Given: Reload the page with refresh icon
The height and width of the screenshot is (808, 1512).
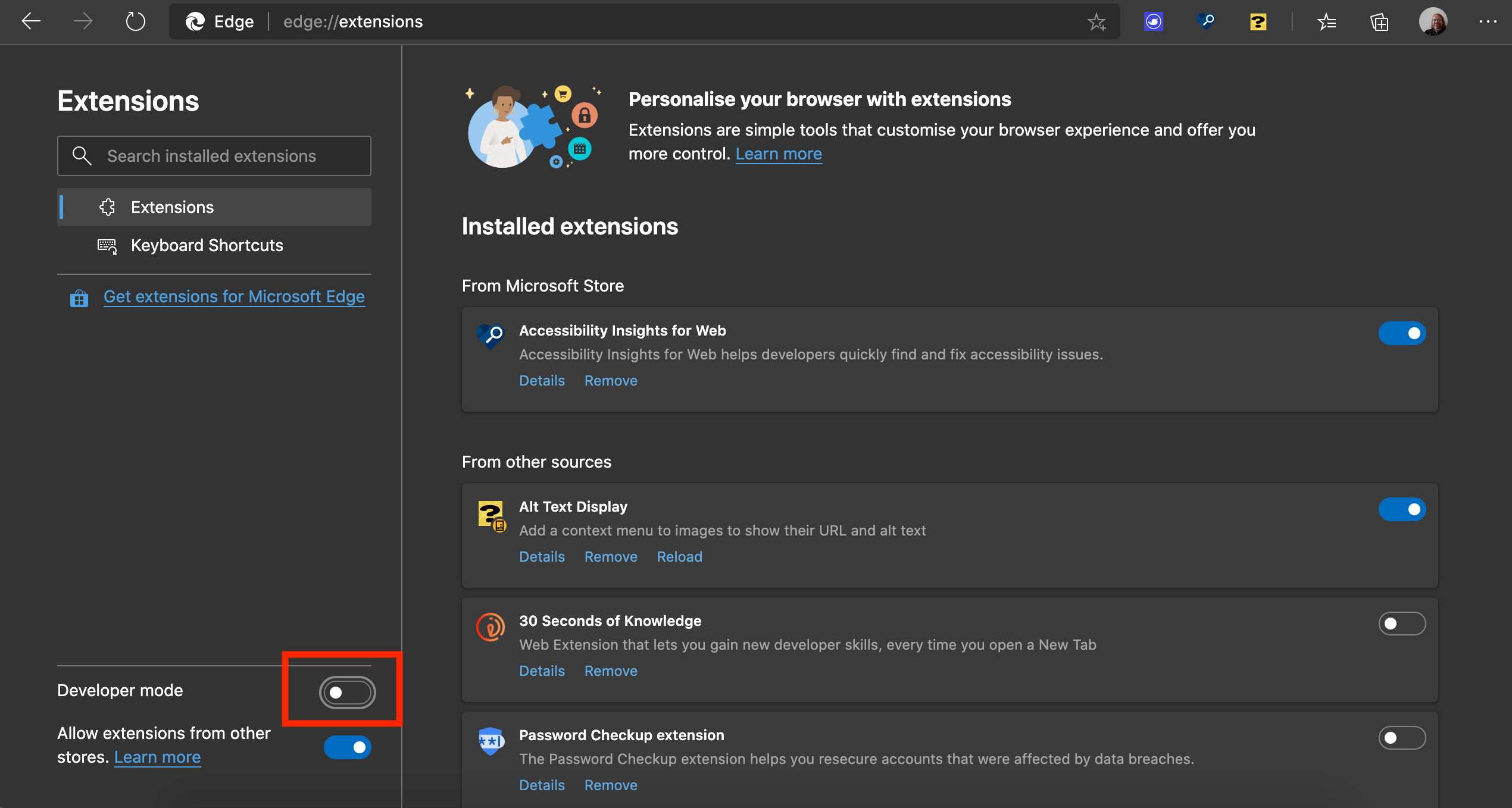Looking at the screenshot, I should click(x=135, y=22).
